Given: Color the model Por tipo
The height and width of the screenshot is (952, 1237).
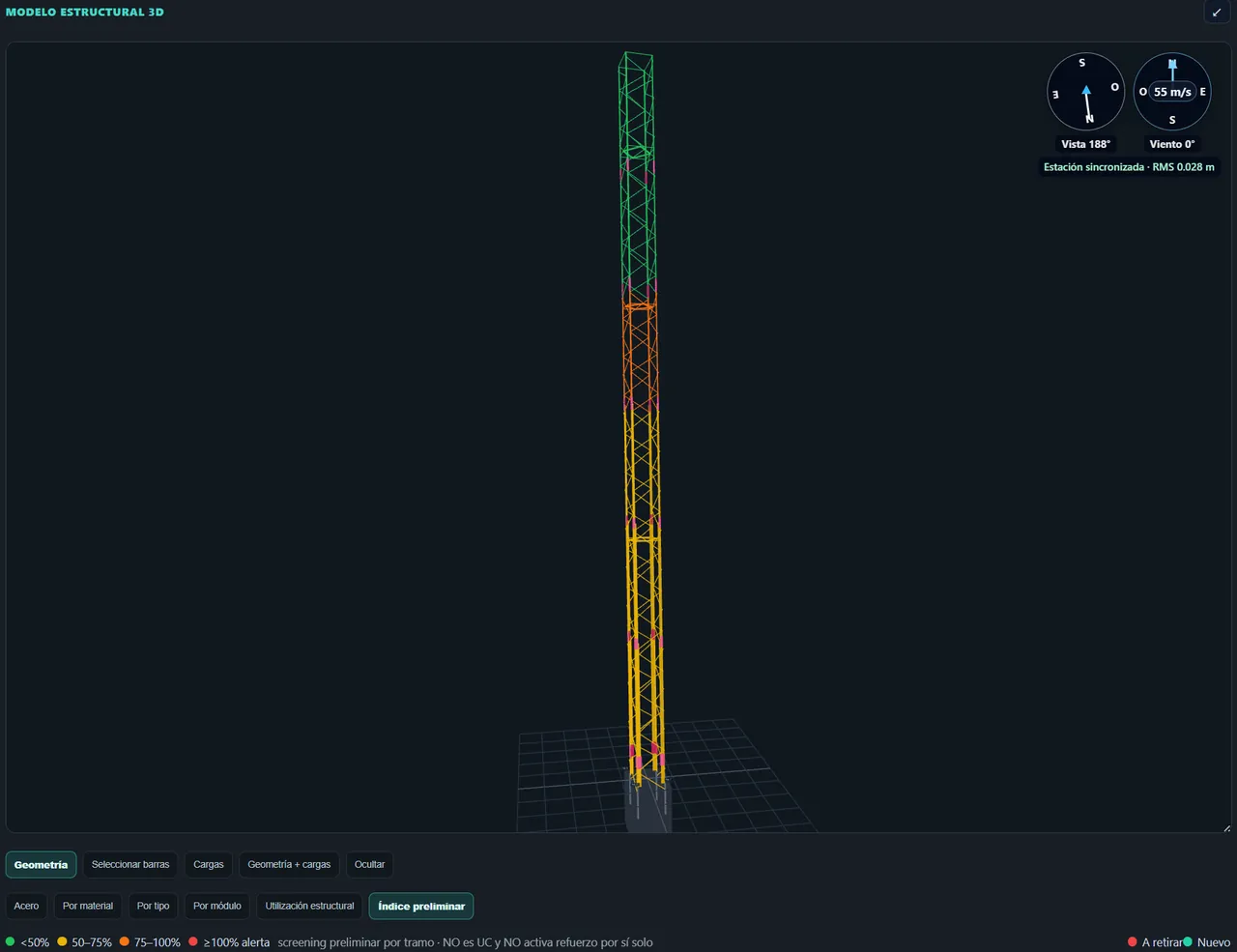Looking at the screenshot, I should click(153, 907).
